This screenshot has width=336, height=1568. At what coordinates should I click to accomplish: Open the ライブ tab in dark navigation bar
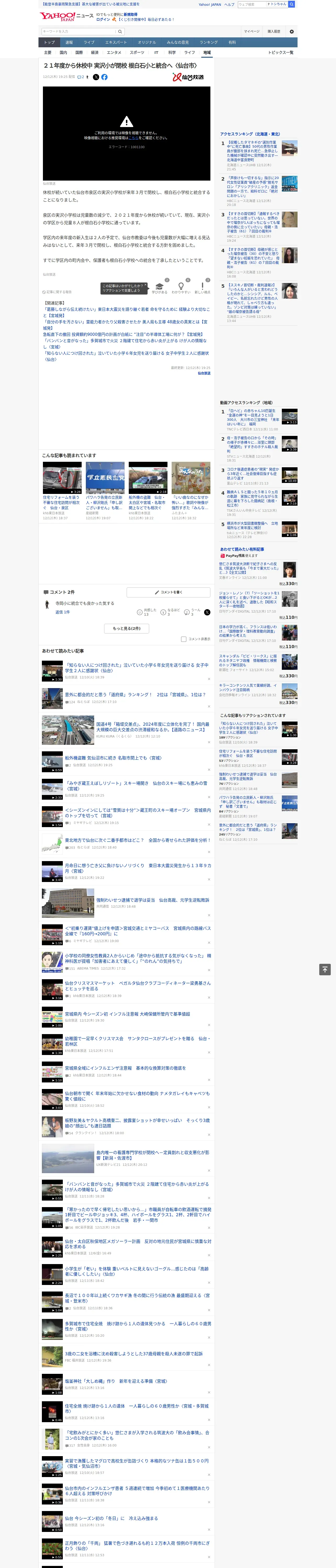click(89, 43)
